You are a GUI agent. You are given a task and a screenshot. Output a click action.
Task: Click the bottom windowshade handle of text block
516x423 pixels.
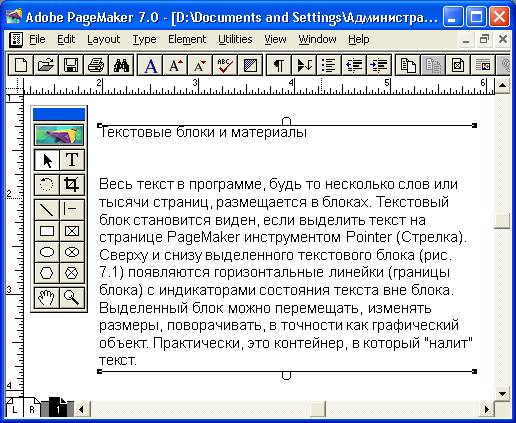coord(286,375)
